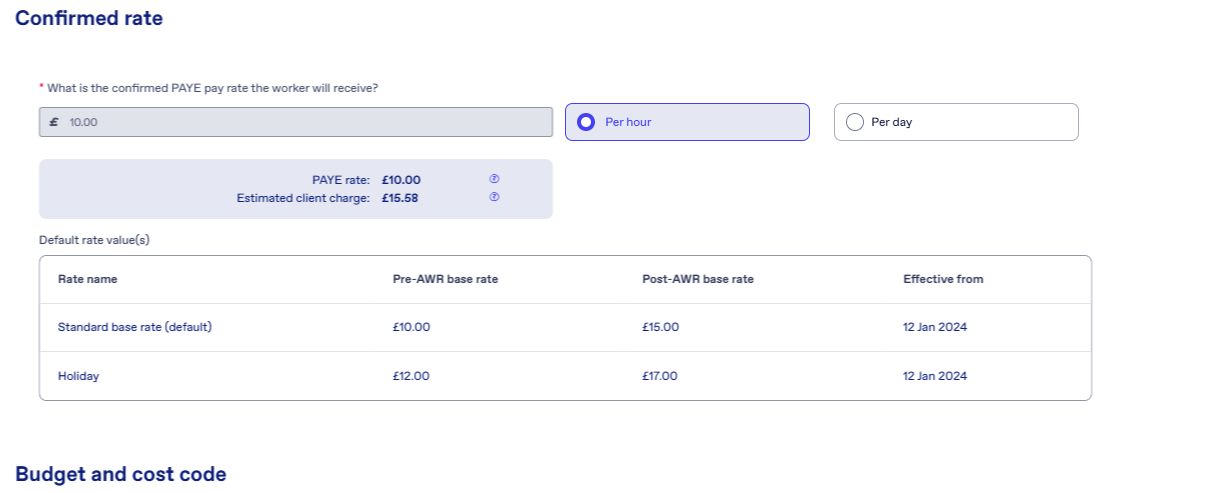Focus the confirmed PAYE pay rate input
This screenshot has height=493, width=1212.
[x=296, y=122]
